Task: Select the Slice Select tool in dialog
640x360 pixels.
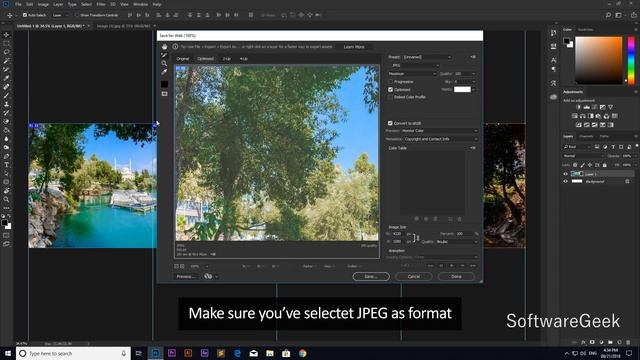Action: coord(164,55)
